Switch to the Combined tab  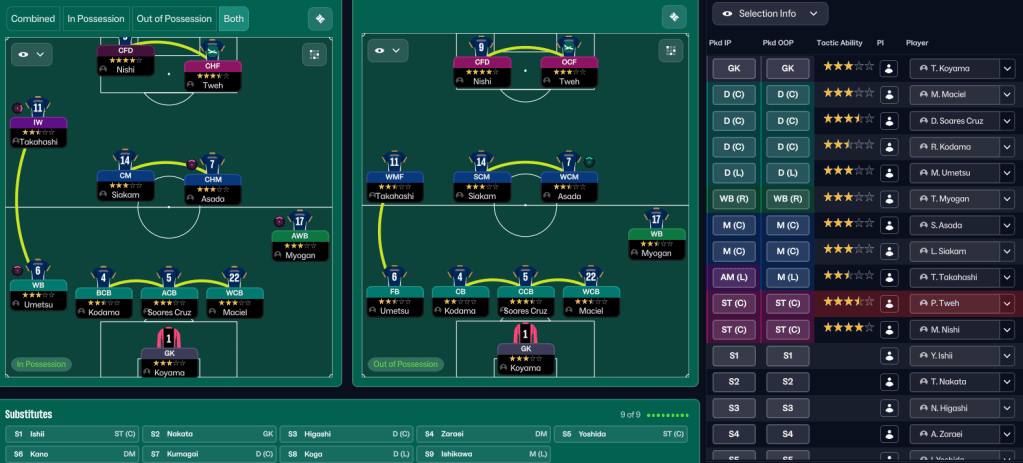(33, 18)
